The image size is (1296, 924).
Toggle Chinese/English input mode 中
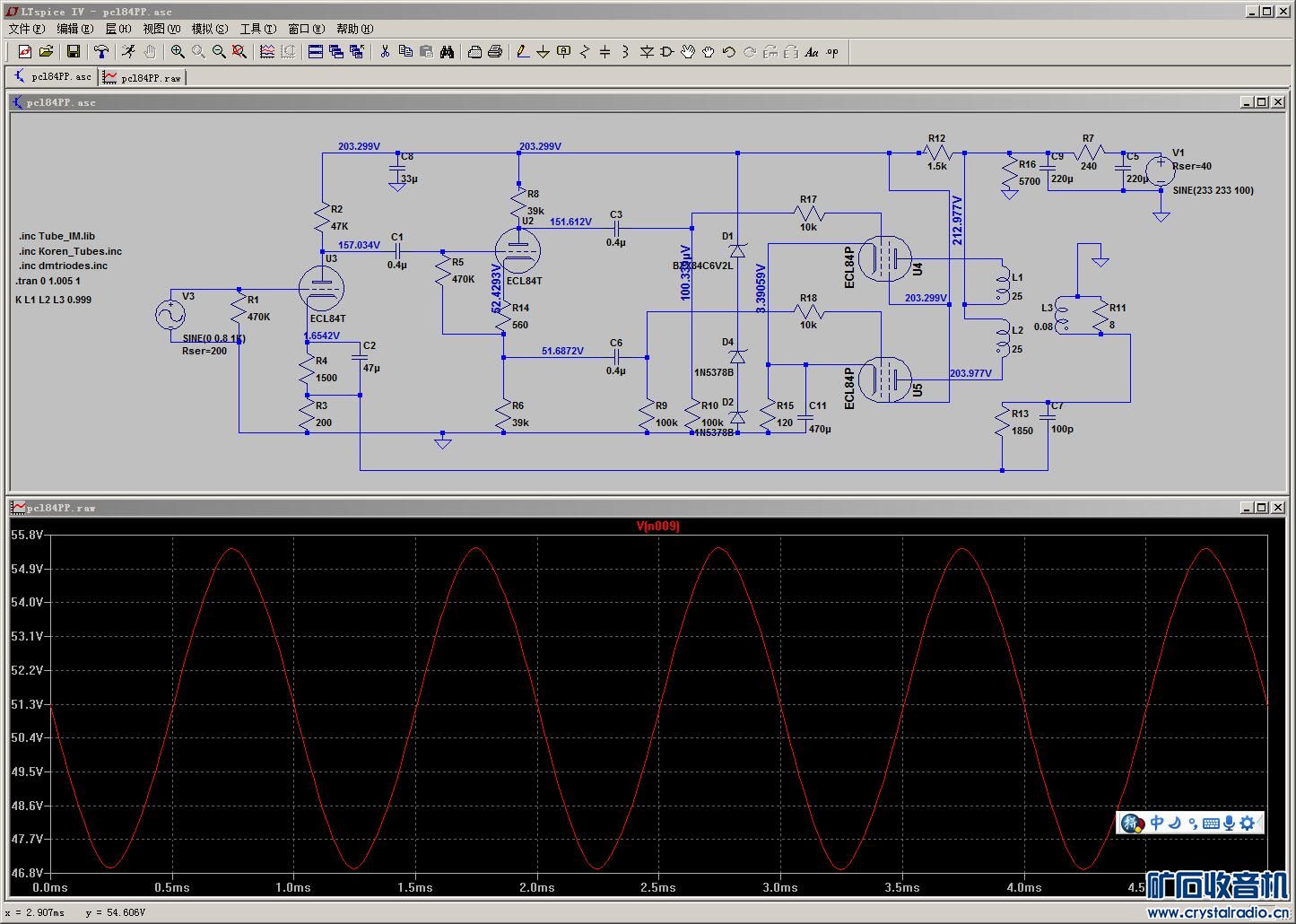click(1157, 823)
